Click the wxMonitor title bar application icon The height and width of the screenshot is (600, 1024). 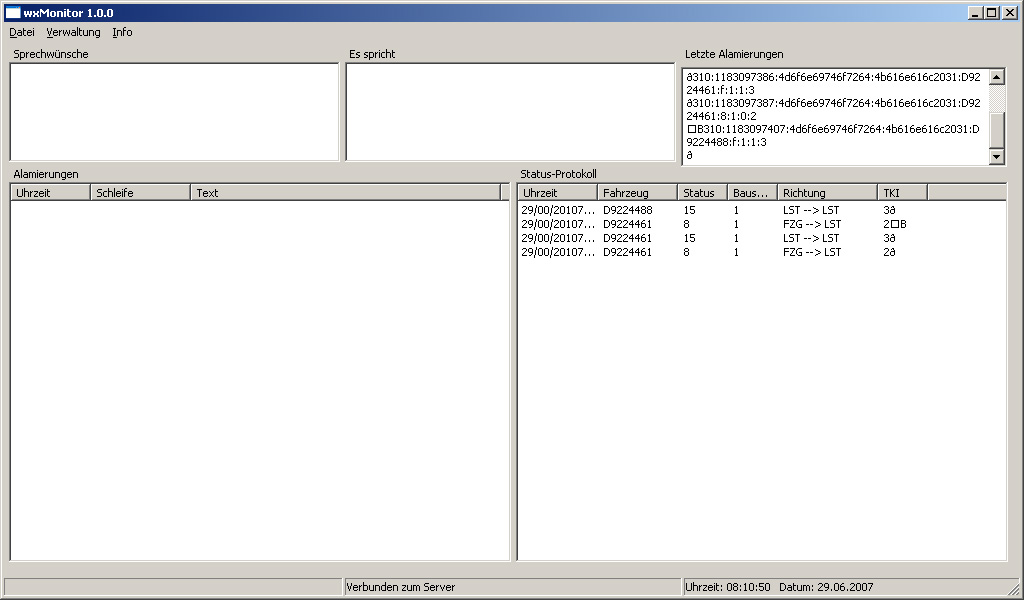[x=13, y=13]
